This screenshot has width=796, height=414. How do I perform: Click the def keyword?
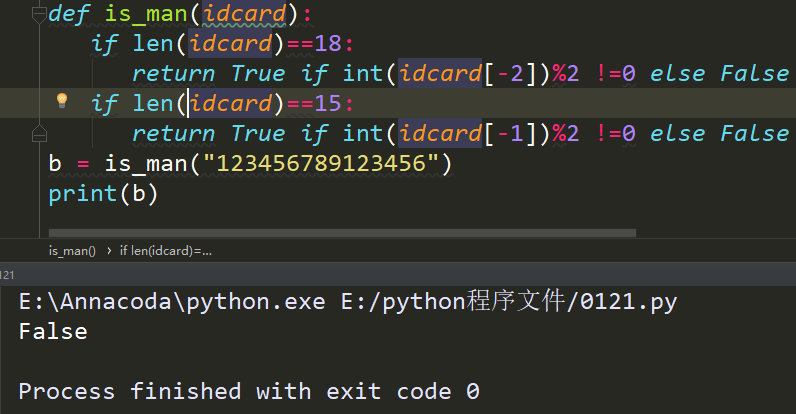[69, 14]
